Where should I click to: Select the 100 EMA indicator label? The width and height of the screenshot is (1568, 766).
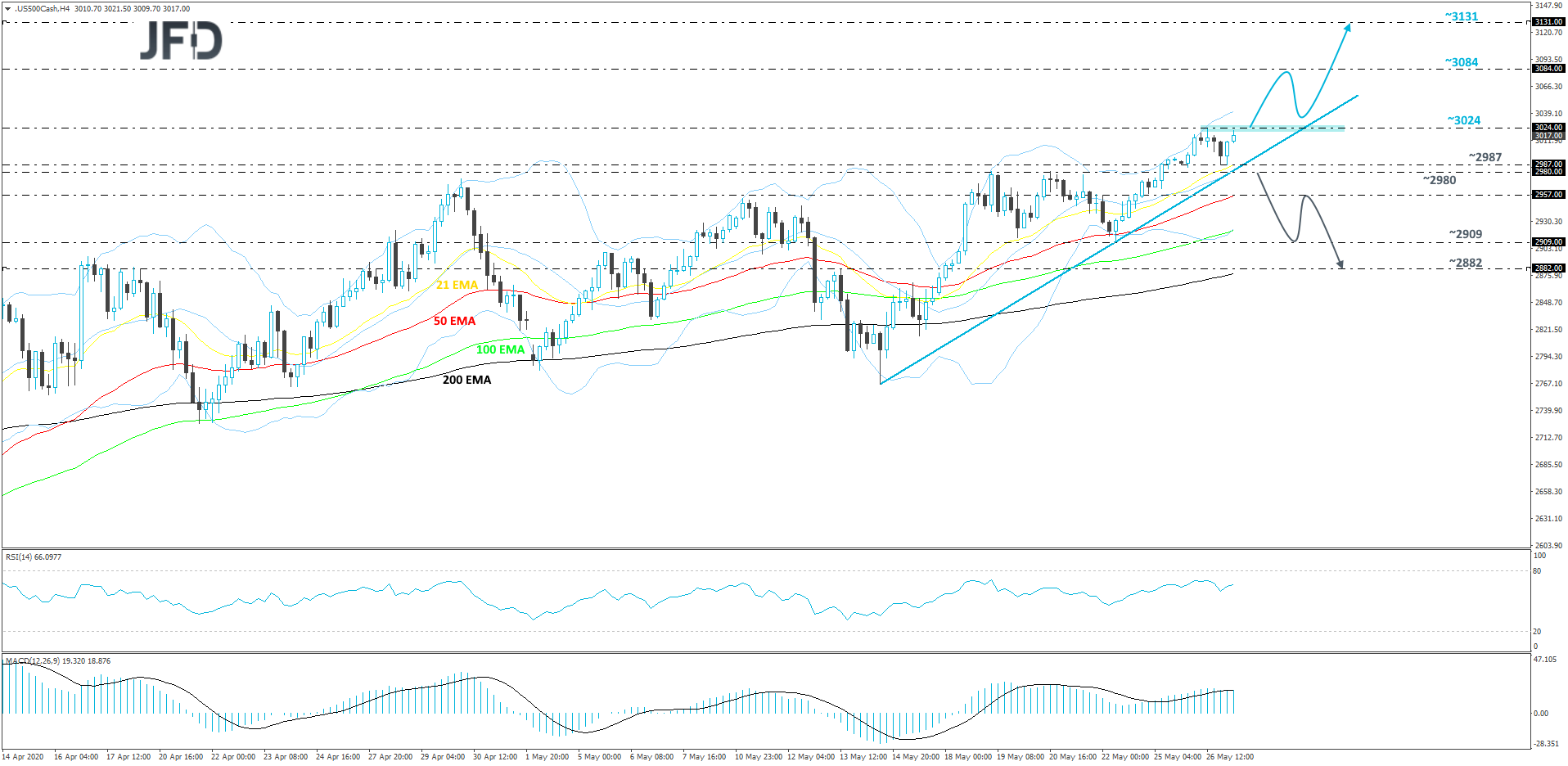(500, 349)
